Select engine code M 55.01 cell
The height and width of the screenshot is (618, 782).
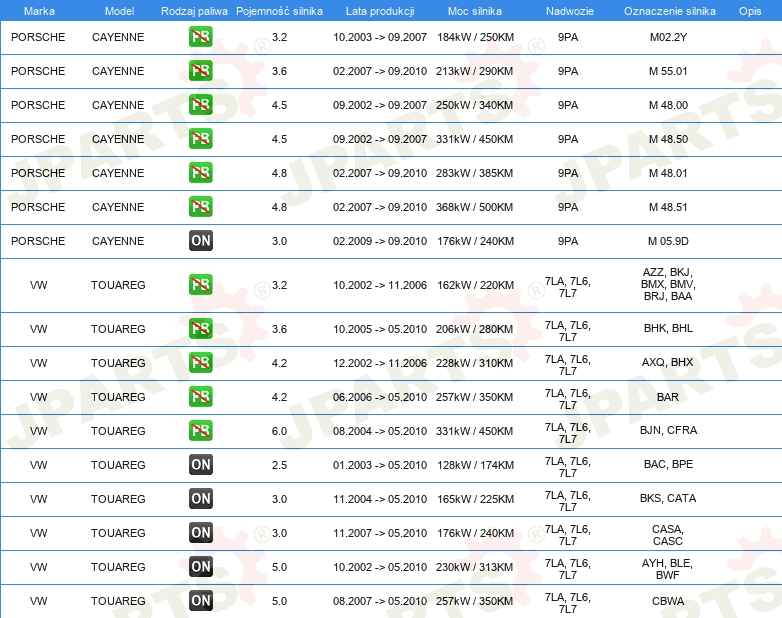(668, 71)
